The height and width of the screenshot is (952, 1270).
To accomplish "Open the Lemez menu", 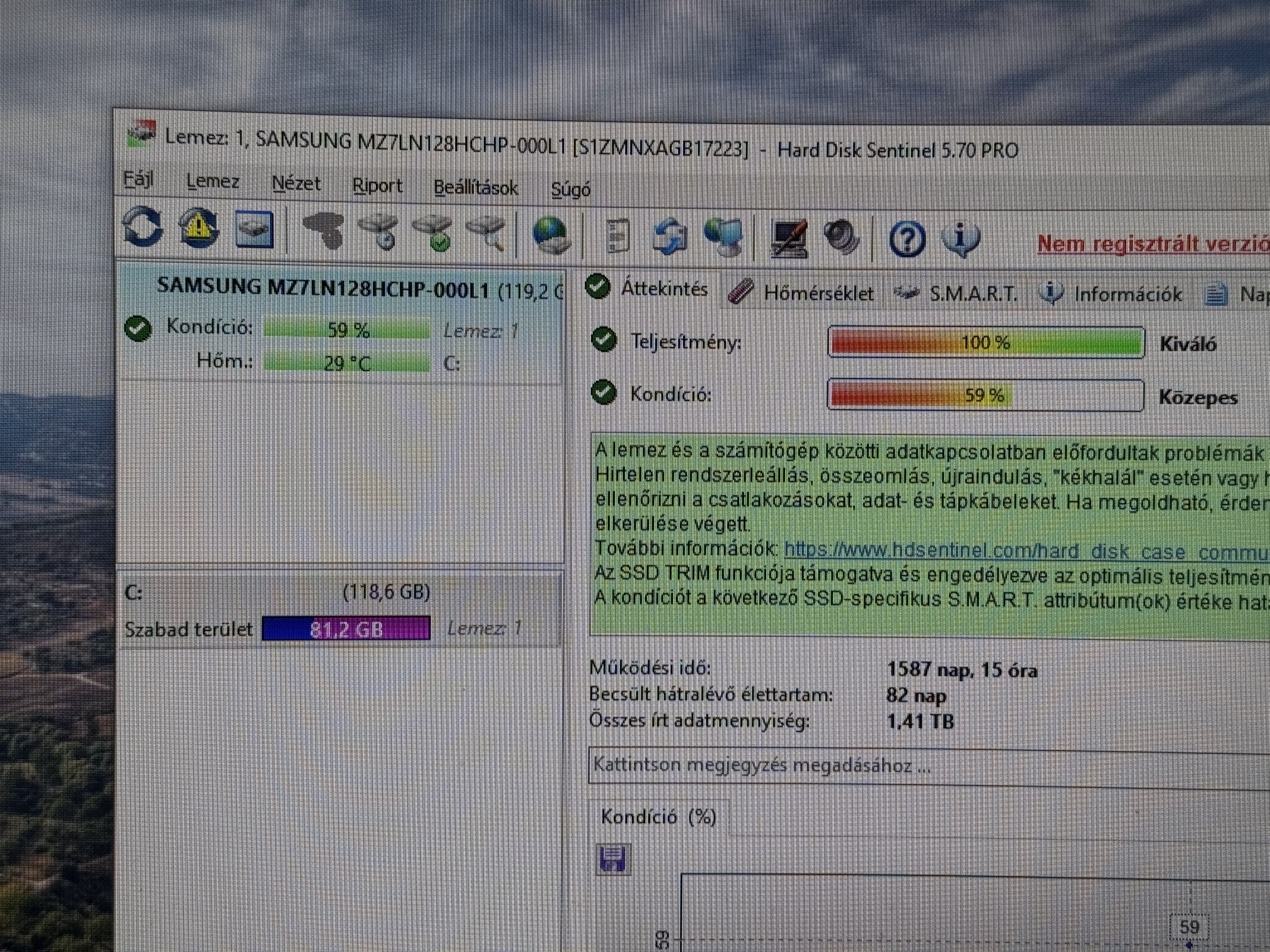I will click(x=213, y=181).
